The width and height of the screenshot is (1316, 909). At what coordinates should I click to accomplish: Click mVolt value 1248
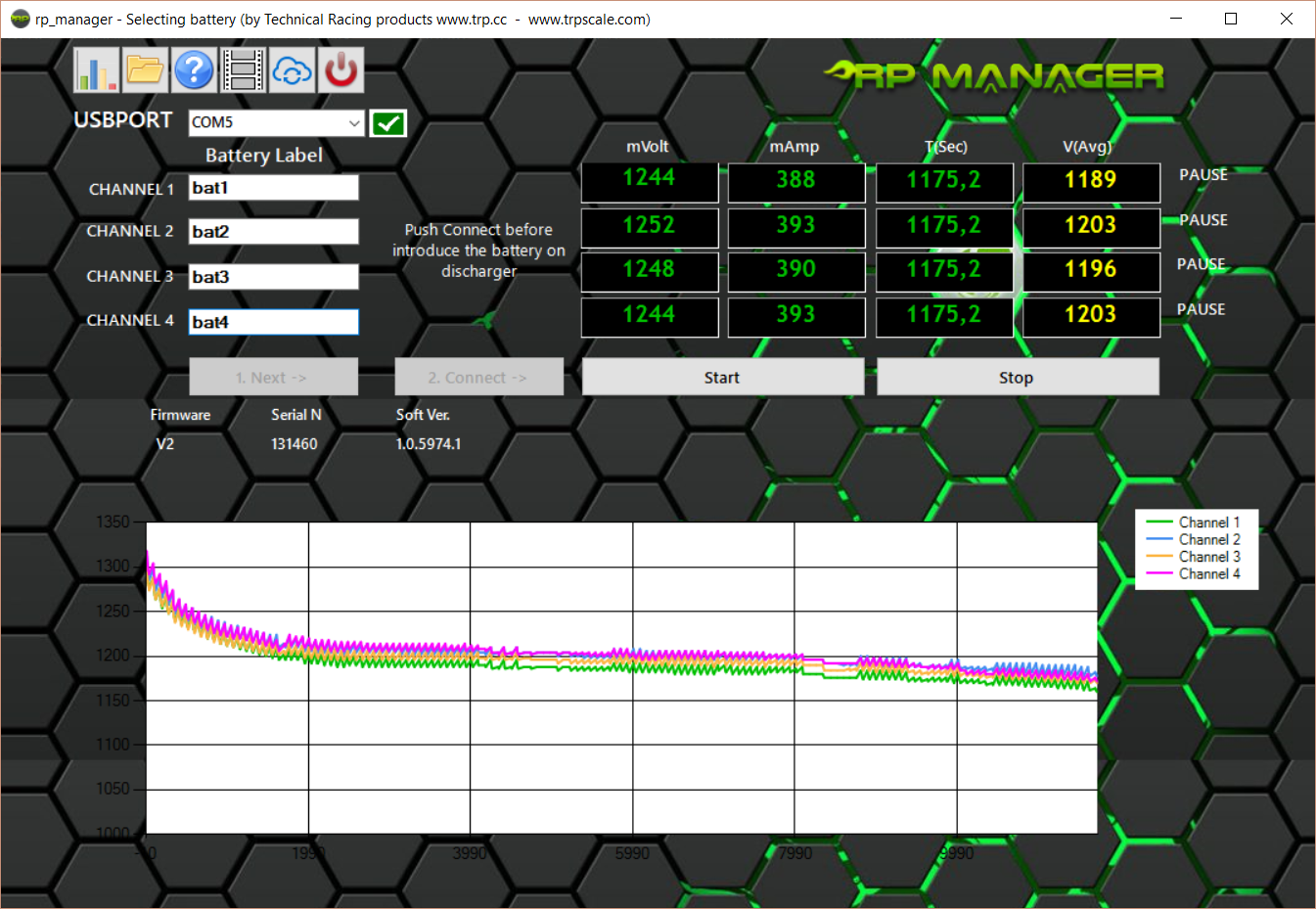point(650,271)
